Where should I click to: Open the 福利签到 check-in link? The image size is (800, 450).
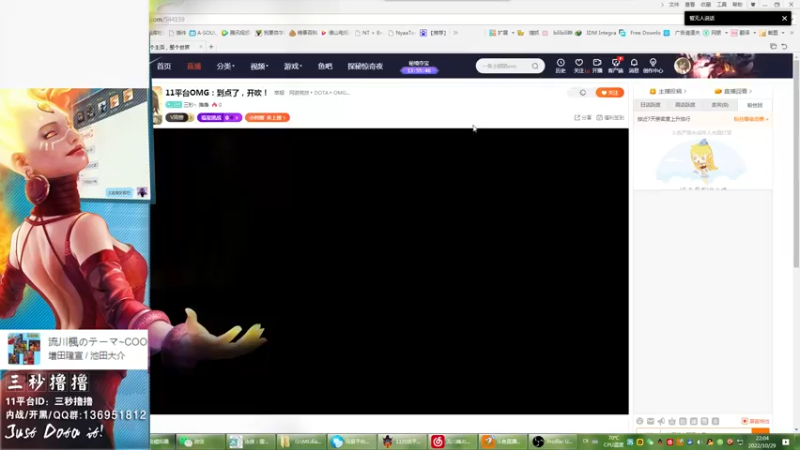click(610, 117)
